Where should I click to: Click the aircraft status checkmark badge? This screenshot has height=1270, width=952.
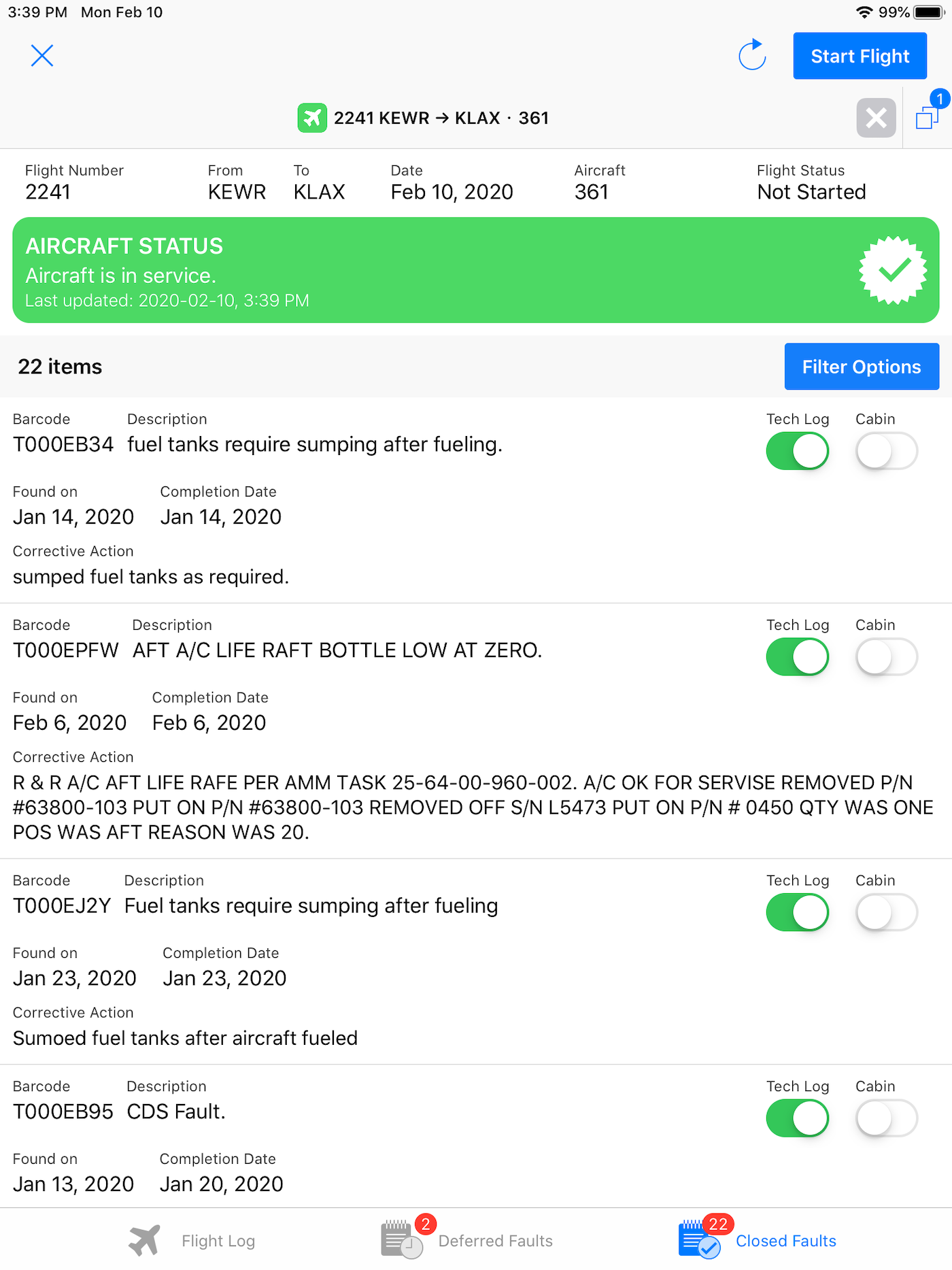tap(892, 270)
